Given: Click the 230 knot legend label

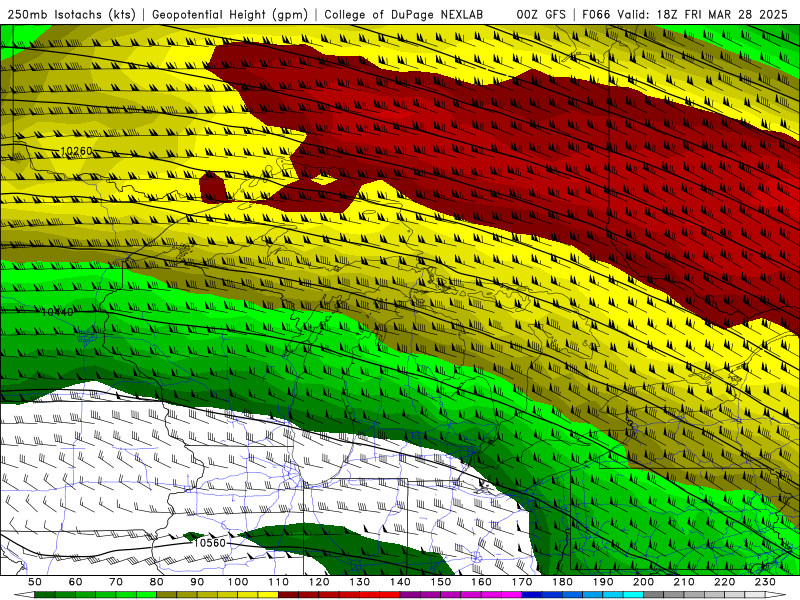Looking at the screenshot, I should pyautogui.click(x=765, y=582).
